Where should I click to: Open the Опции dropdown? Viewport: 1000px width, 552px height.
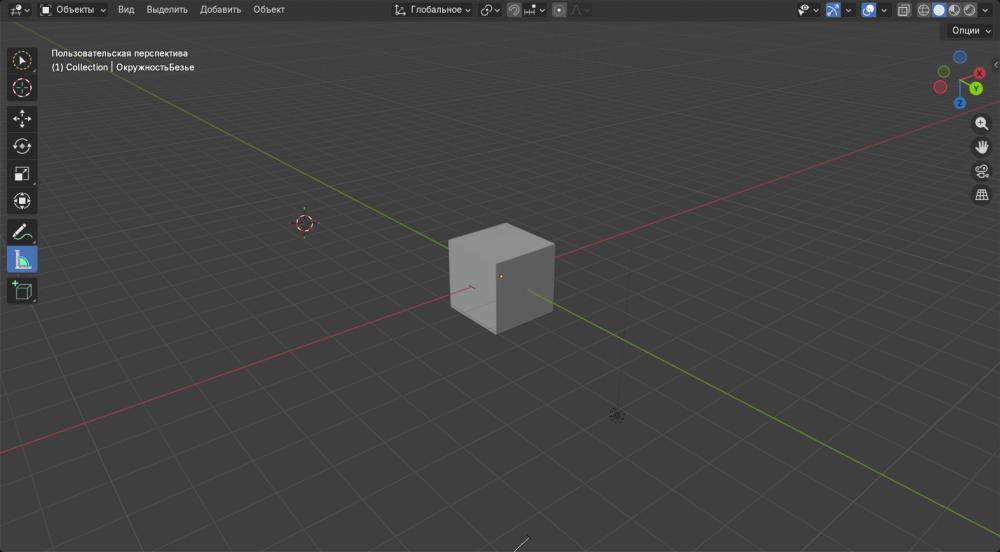[971, 31]
